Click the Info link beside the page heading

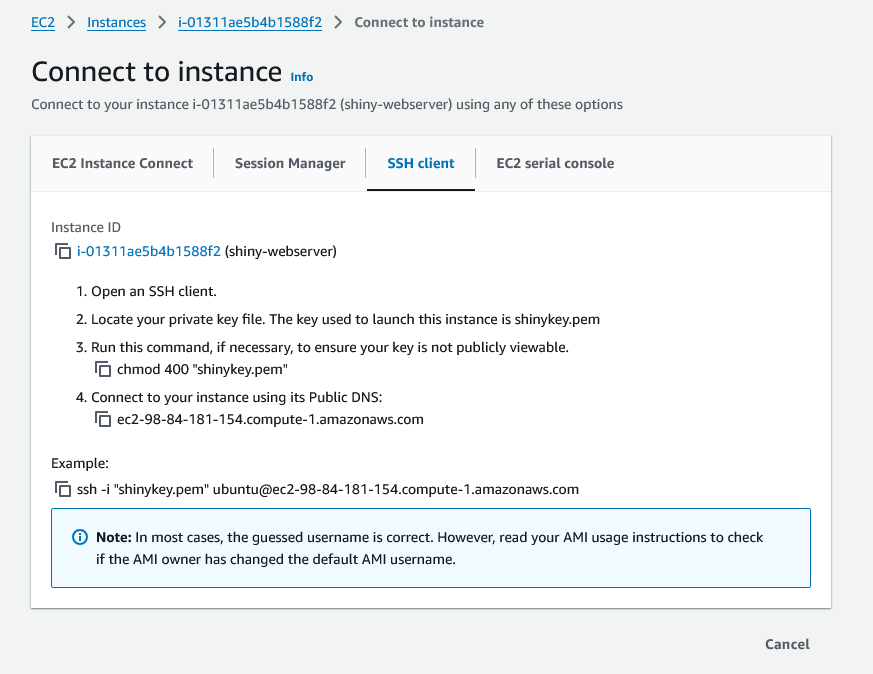click(301, 77)
